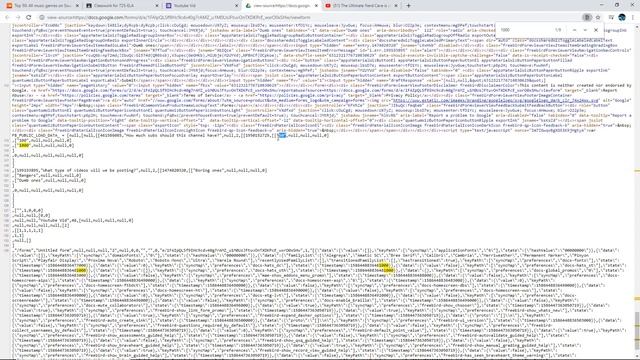Bookmark this page with the star icon

(x=598, y=18)
